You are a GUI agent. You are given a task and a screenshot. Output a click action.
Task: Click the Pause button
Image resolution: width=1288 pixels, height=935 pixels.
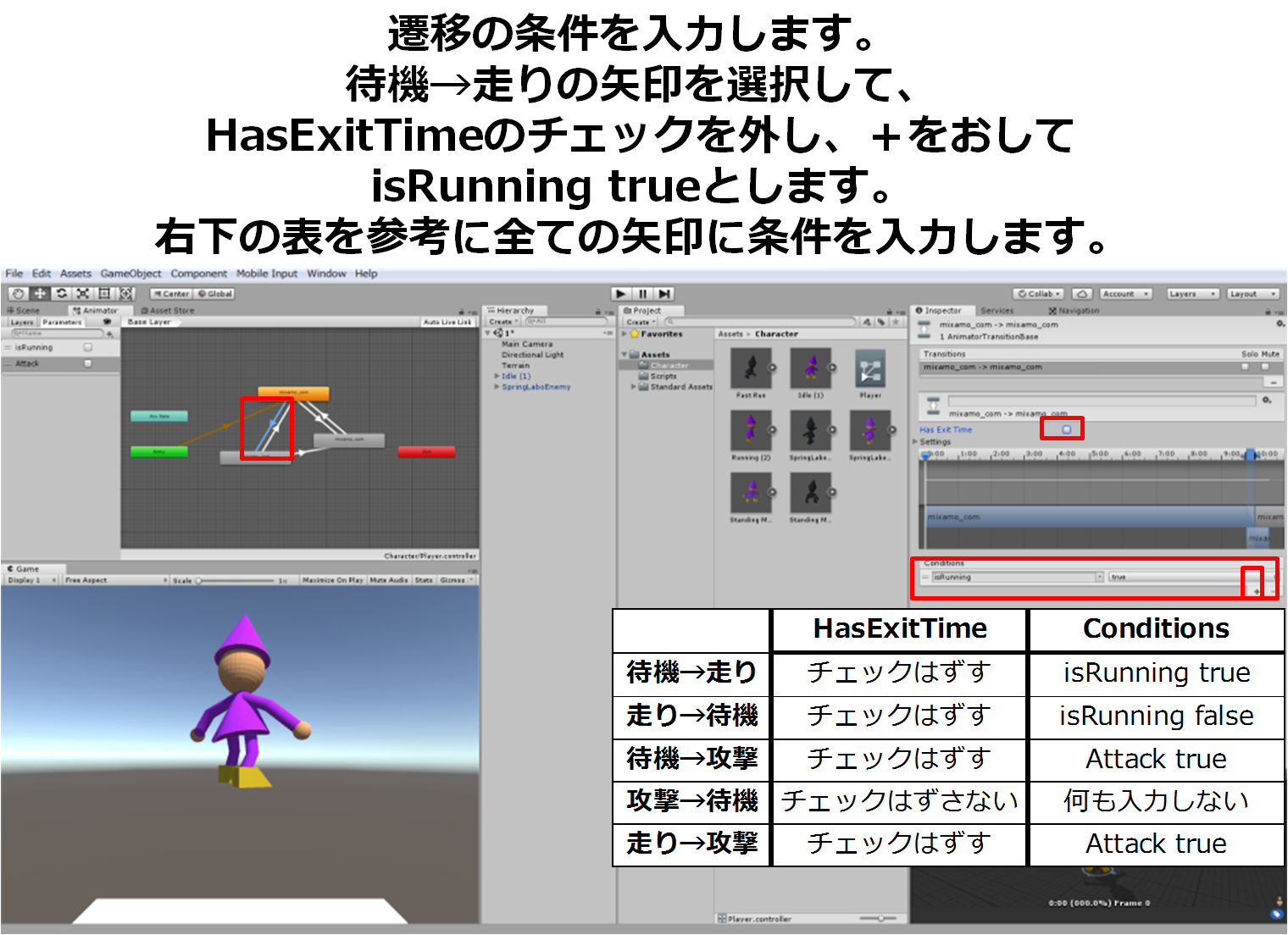(x=643, y=293)
